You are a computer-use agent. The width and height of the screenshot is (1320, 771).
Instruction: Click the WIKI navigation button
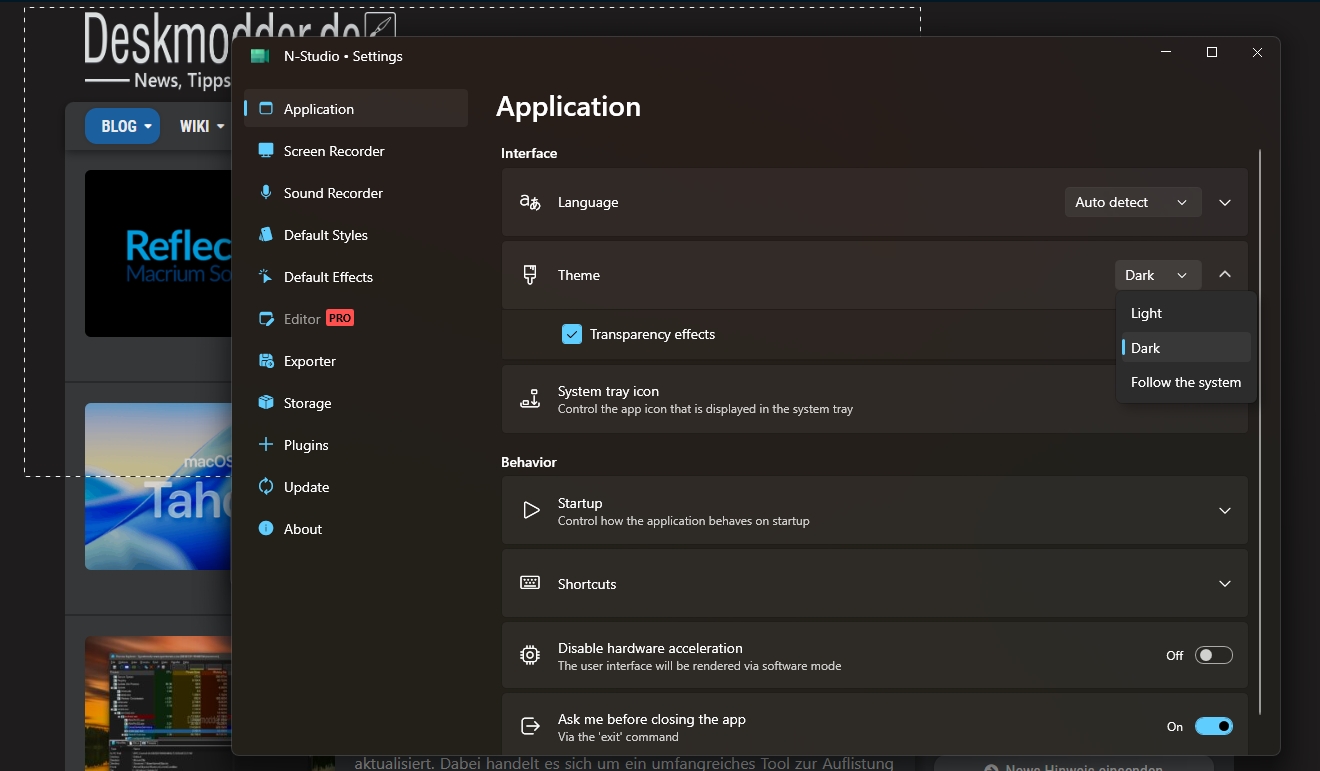pyautogui.click(x=202, y=126)
